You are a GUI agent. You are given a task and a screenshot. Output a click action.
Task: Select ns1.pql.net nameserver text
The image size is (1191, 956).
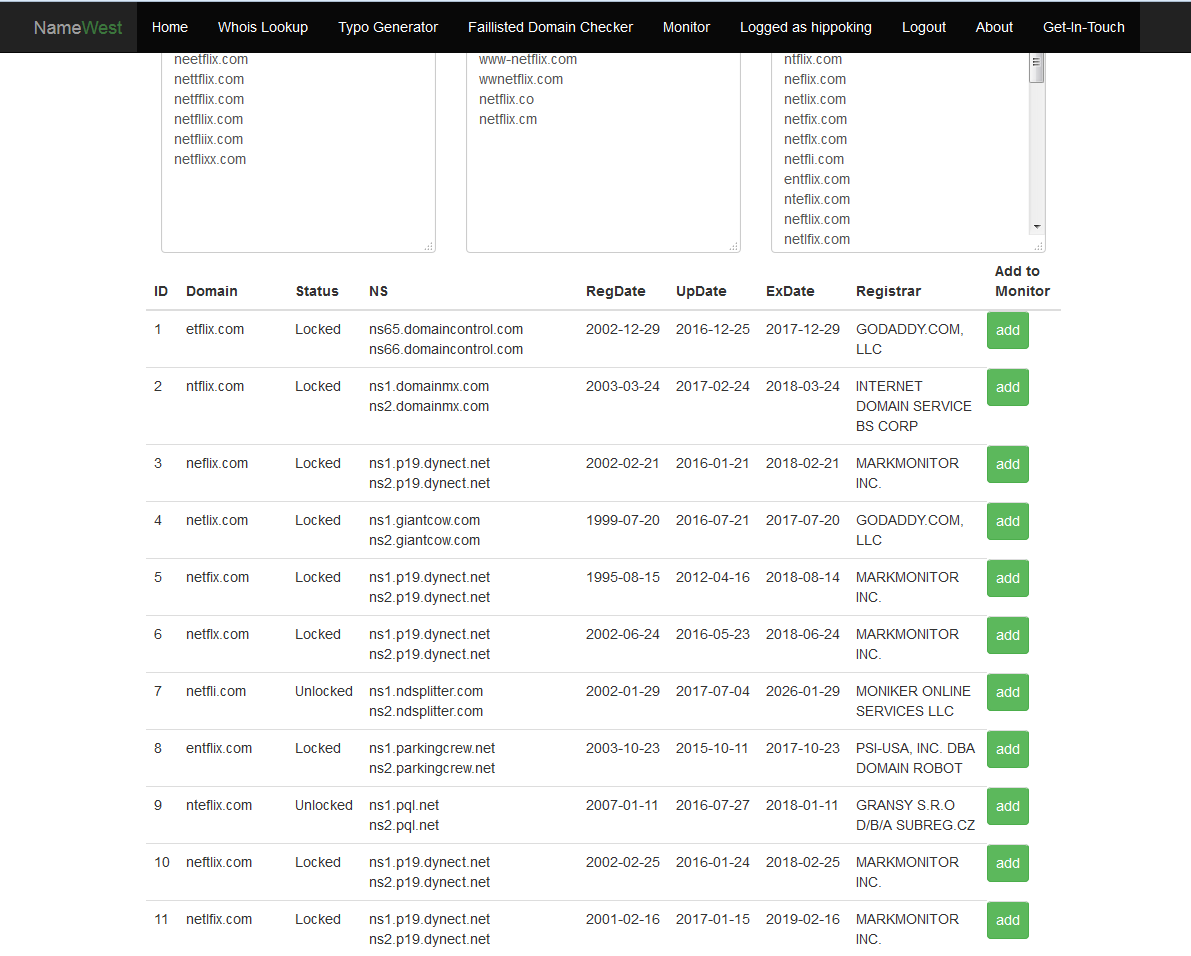(404, 806)
